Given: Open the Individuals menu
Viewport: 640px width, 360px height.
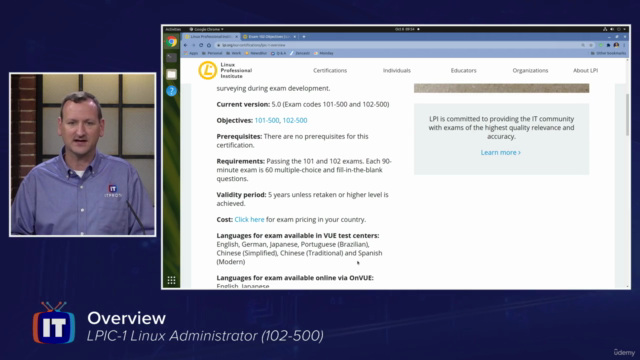Looking at the screenshot, I should point(397,71).
